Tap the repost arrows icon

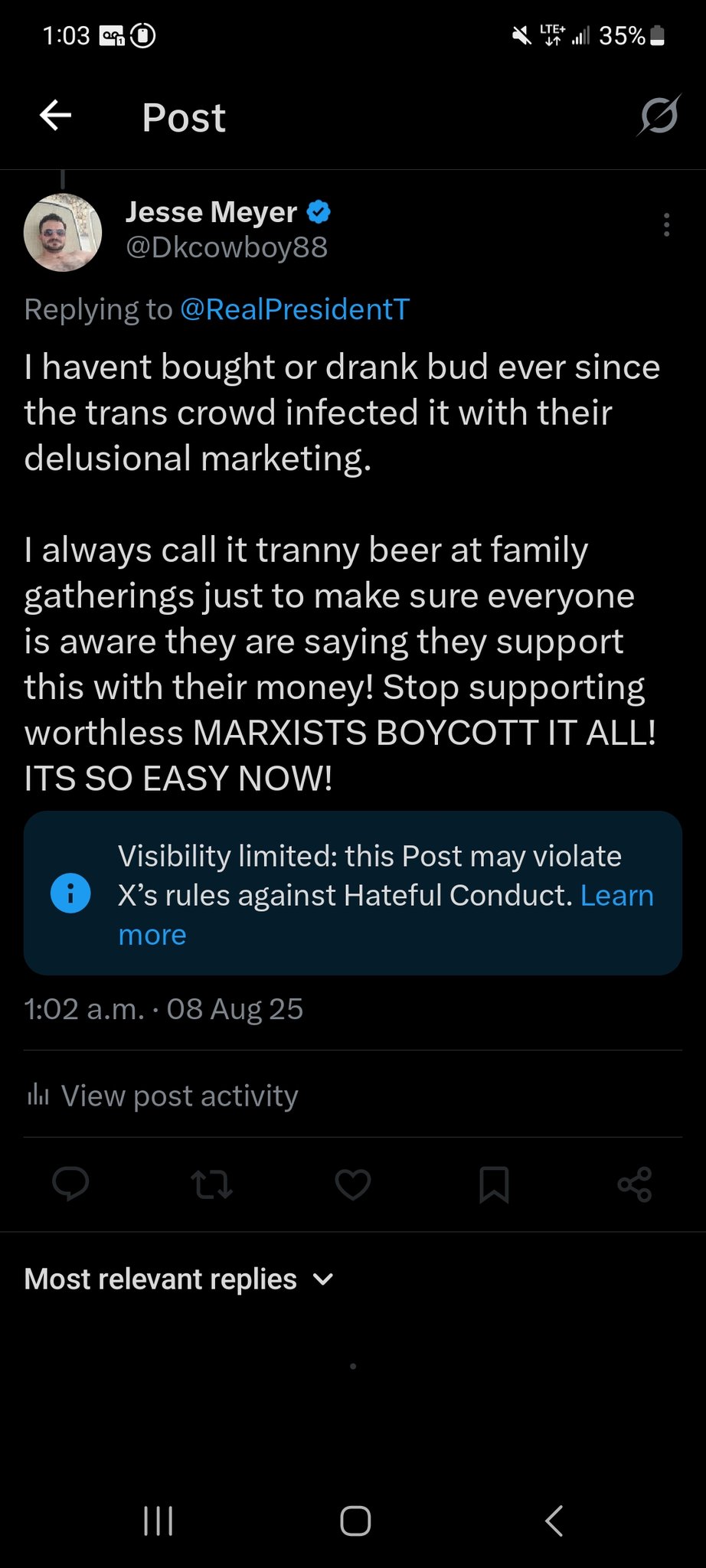211,1184
